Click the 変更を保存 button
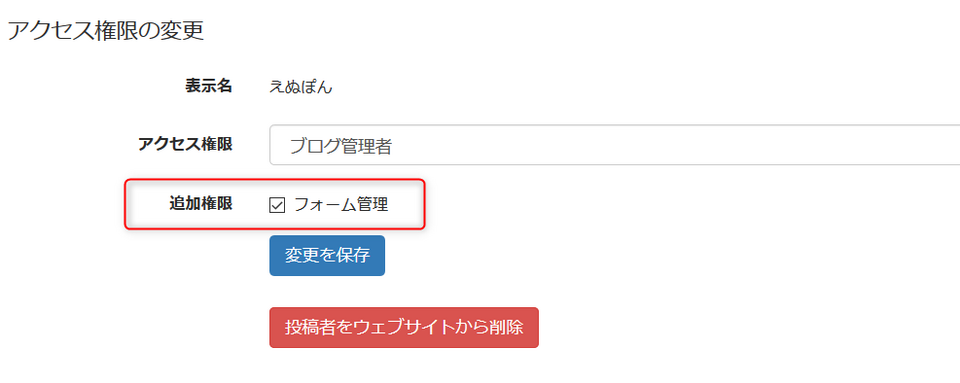960x383 pixels. [327, 255]
